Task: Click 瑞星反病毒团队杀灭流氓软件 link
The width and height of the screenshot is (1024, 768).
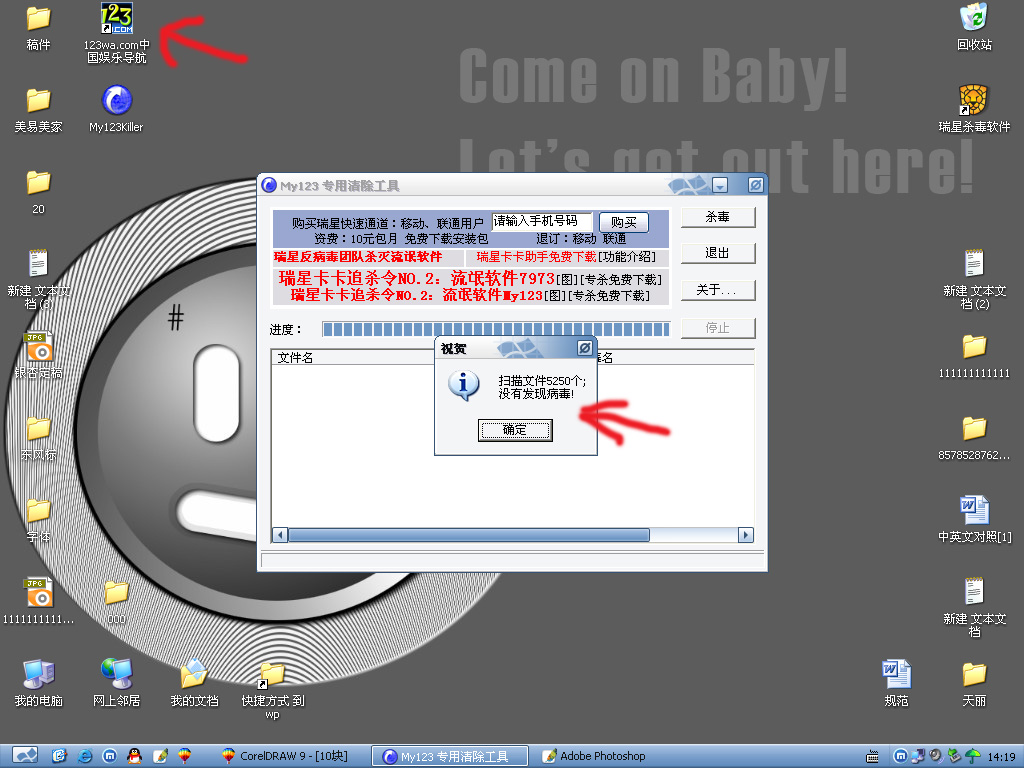Action: [358, 257]
